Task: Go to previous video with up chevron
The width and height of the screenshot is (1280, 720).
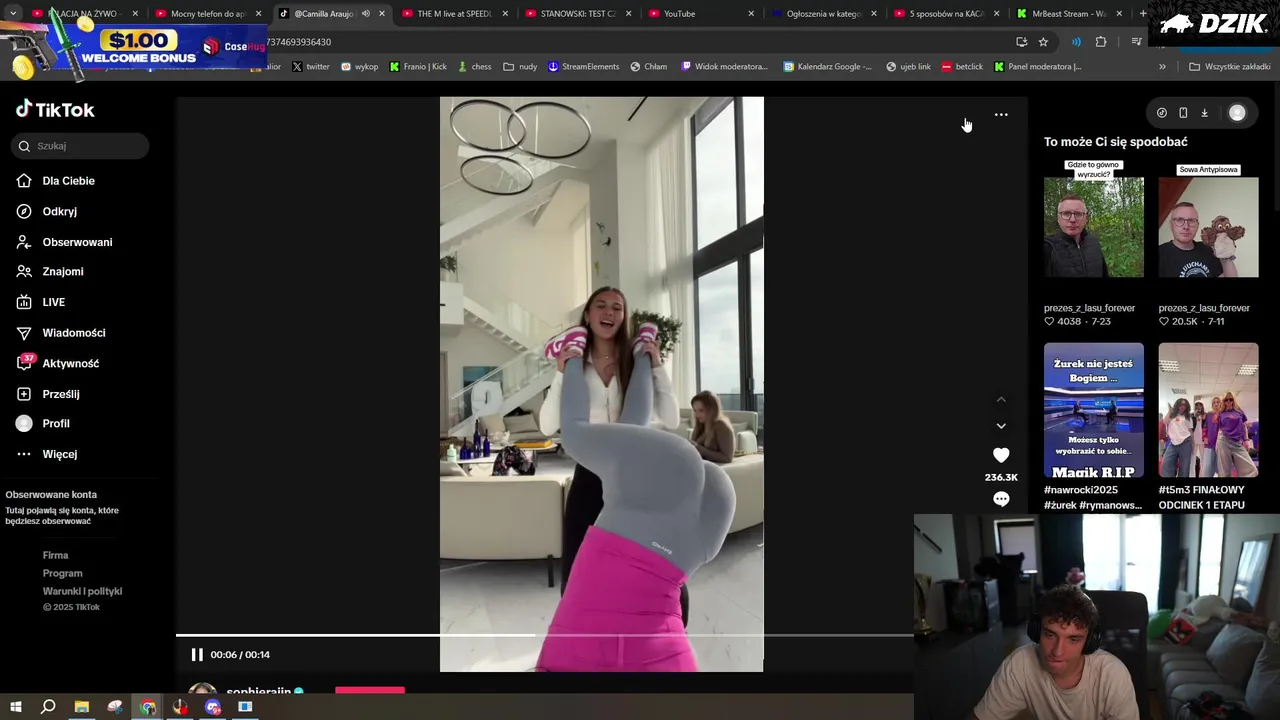Action: coord(1001,399)
